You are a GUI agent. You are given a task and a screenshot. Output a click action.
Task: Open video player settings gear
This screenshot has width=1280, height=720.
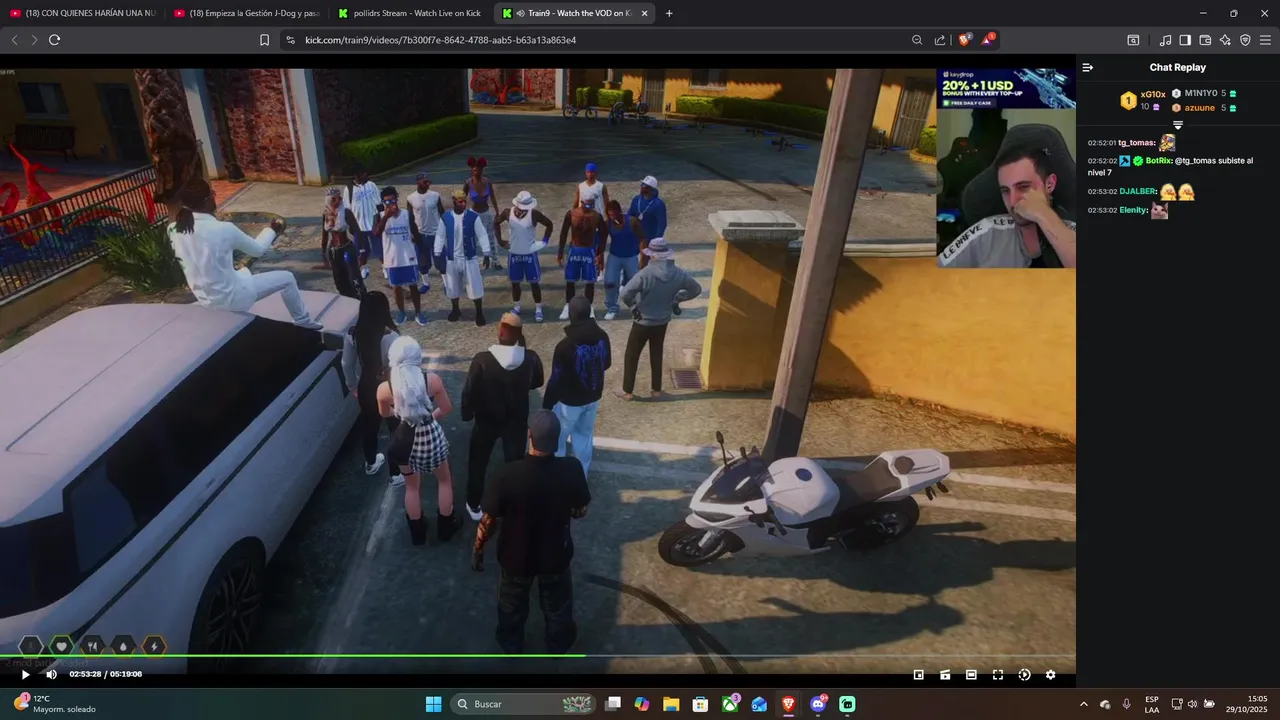tap(1050, 675)
